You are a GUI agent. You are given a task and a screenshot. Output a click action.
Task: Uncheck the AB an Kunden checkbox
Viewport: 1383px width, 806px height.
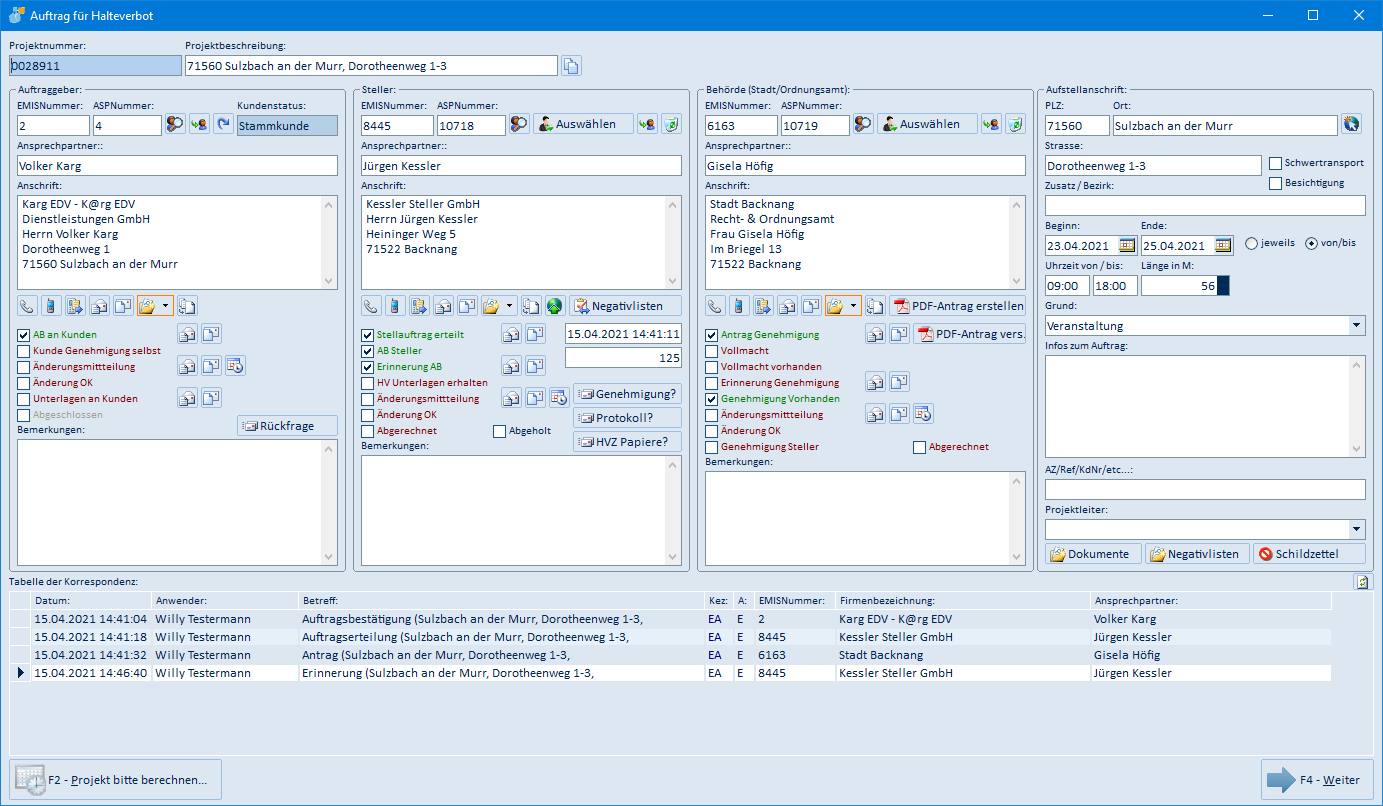click(25, 335)
